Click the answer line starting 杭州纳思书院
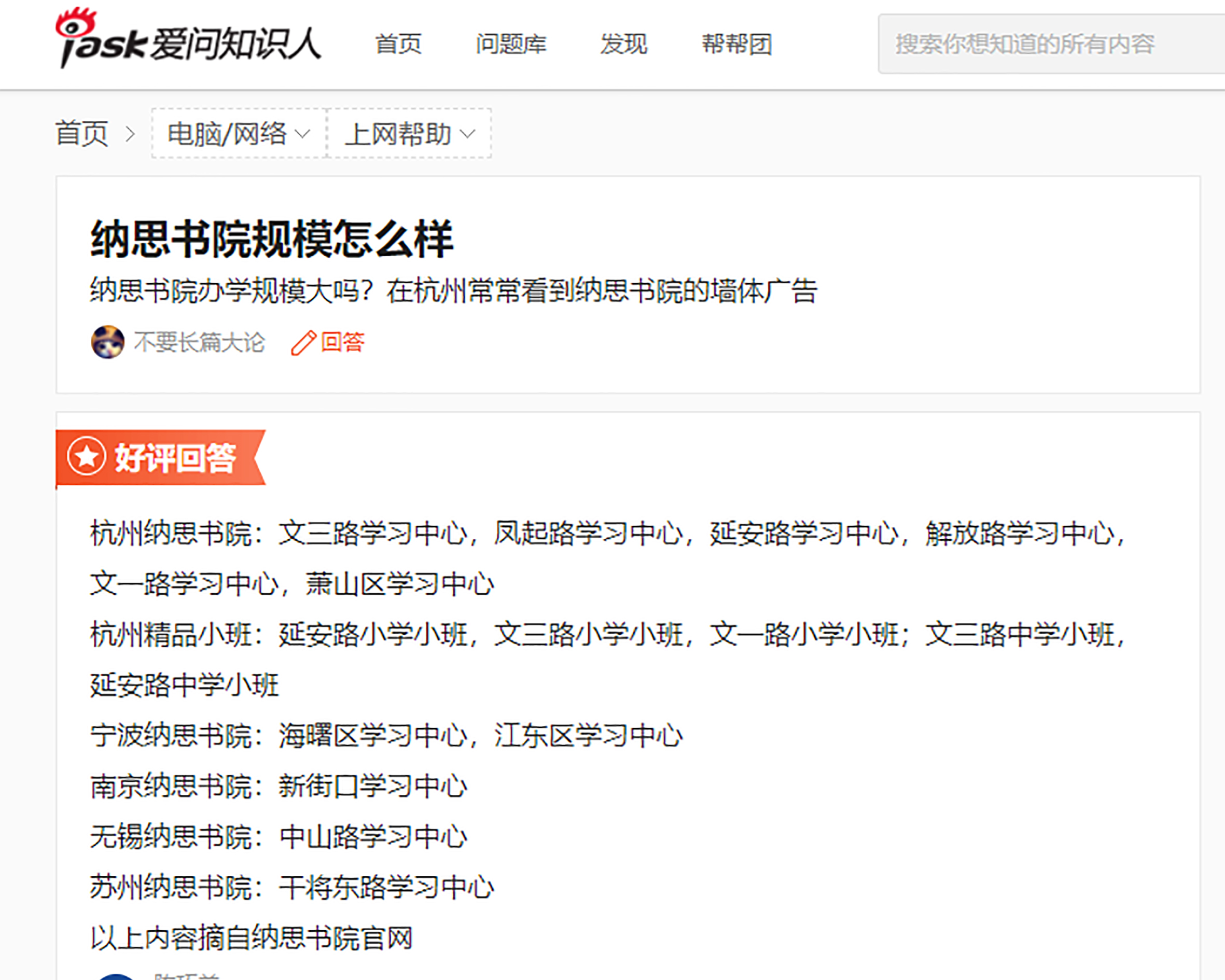The height and width of the screenshot is (980, 1225). [607, 533]
